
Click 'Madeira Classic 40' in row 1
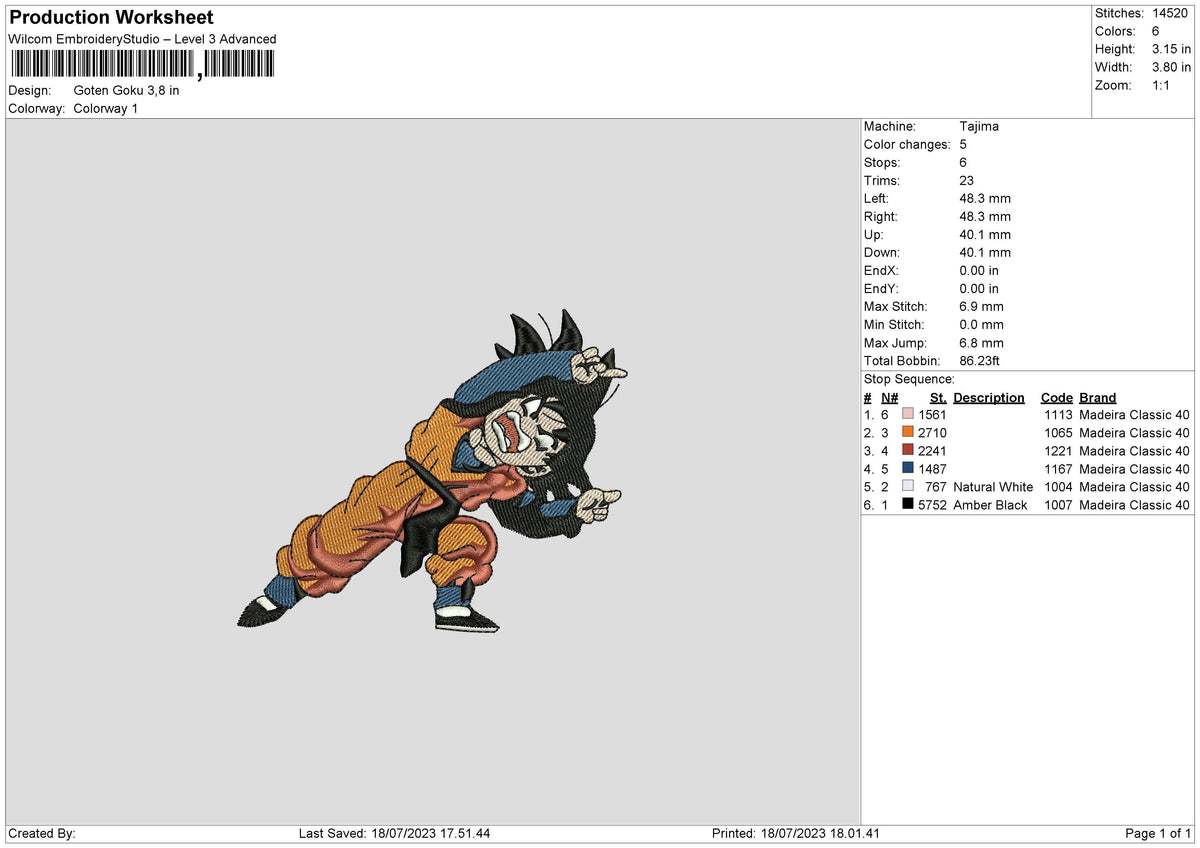pos(1135,415)
